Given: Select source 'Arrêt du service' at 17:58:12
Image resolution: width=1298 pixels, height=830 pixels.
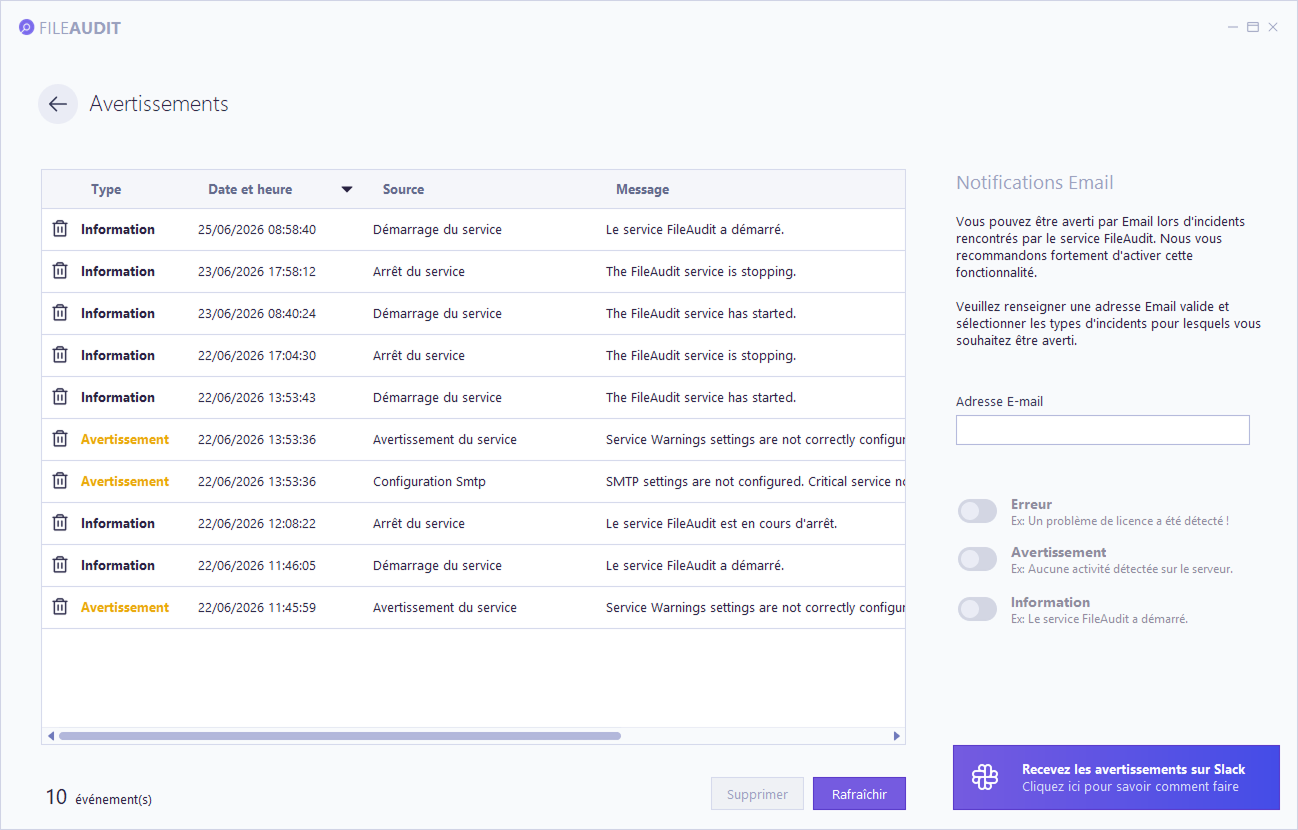Looking at the screenshot, I should (x=419, y=271).
